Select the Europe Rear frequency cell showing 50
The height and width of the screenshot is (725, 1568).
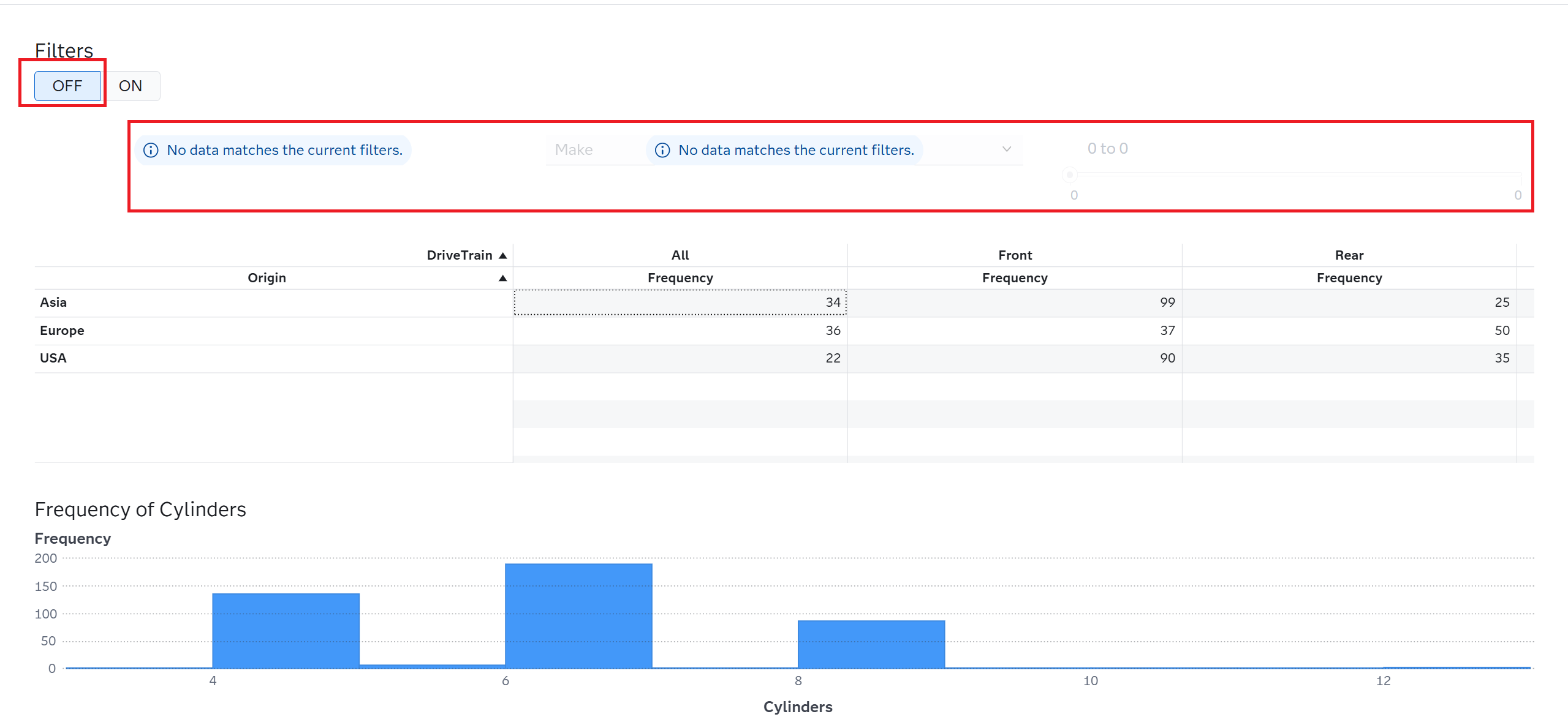pyautogui.click(x=1349, y=330)
